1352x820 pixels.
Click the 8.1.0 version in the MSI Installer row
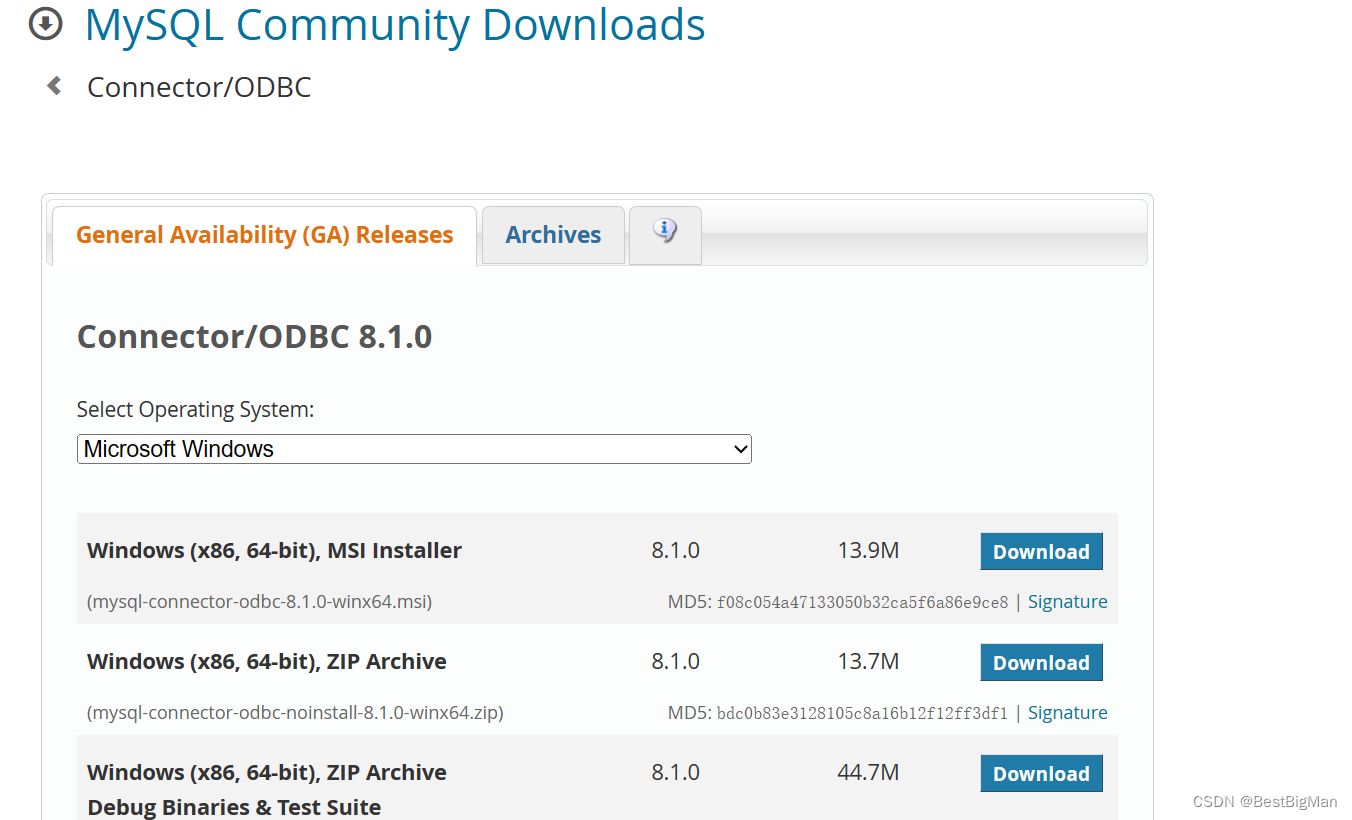coord(675,550)
